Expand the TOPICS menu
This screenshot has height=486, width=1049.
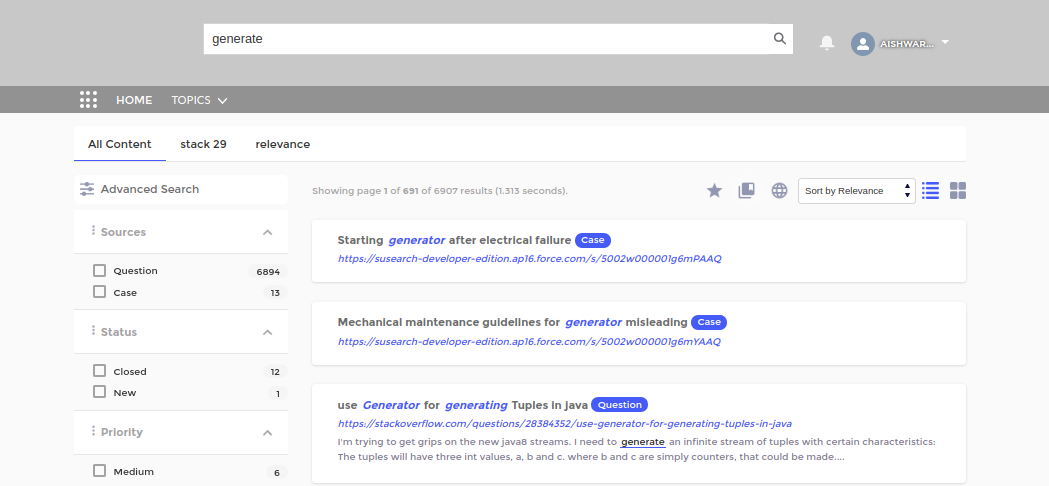199,100
